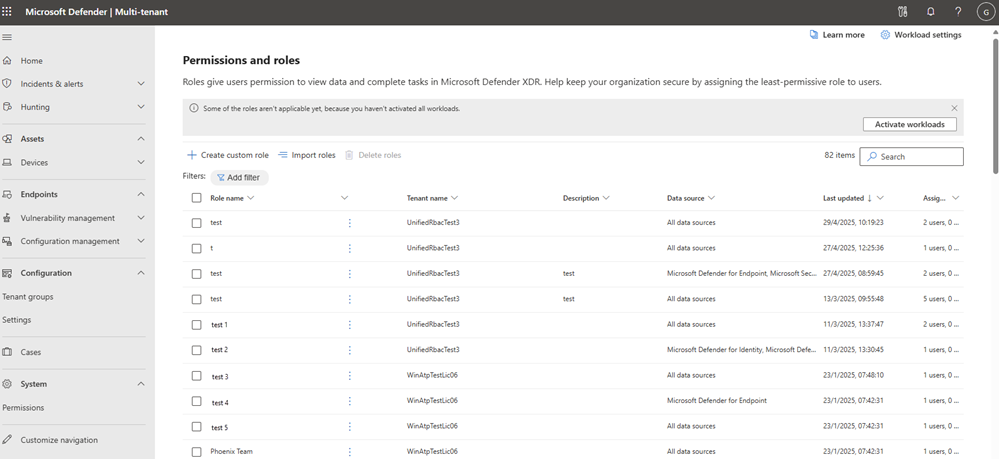Collapse the Endpoints section chevron
The height and width of the screenshot is (459, 999).
point(141,194)
